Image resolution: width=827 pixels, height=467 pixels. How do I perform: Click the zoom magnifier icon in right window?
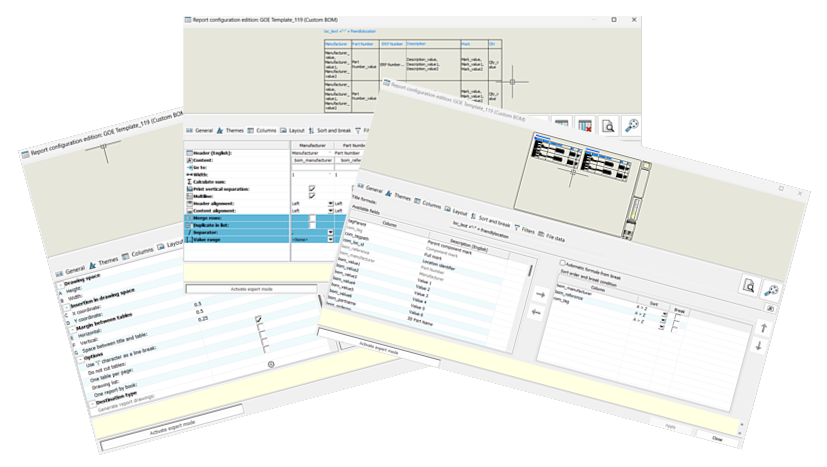771,291
